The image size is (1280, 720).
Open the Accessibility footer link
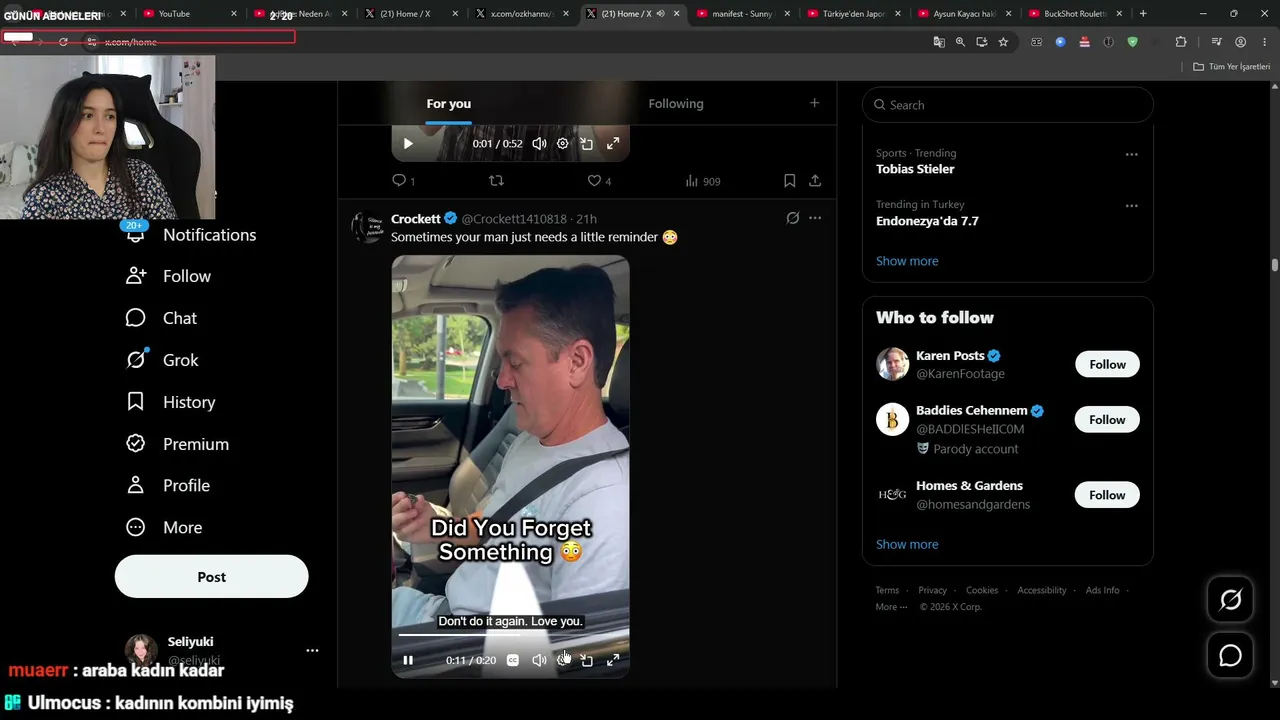point(1042,590)
